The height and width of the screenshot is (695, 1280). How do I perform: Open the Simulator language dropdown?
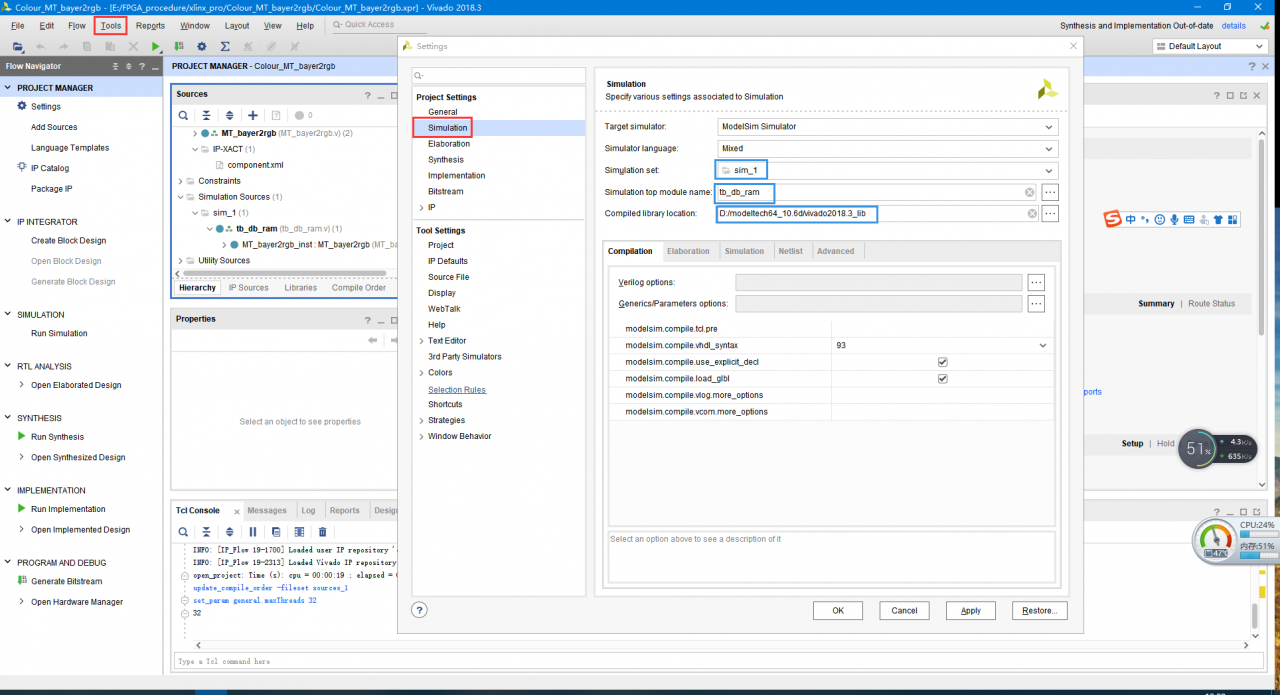pos(1047,148)
